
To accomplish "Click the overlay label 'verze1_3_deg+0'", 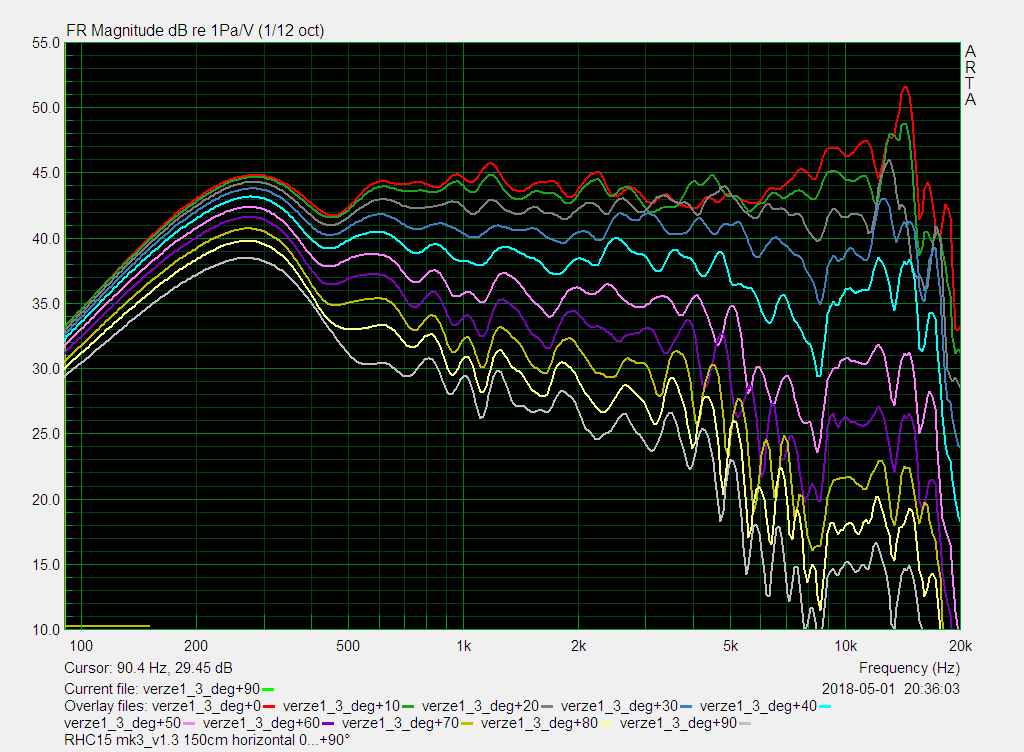I will click(x=206, y=706).
